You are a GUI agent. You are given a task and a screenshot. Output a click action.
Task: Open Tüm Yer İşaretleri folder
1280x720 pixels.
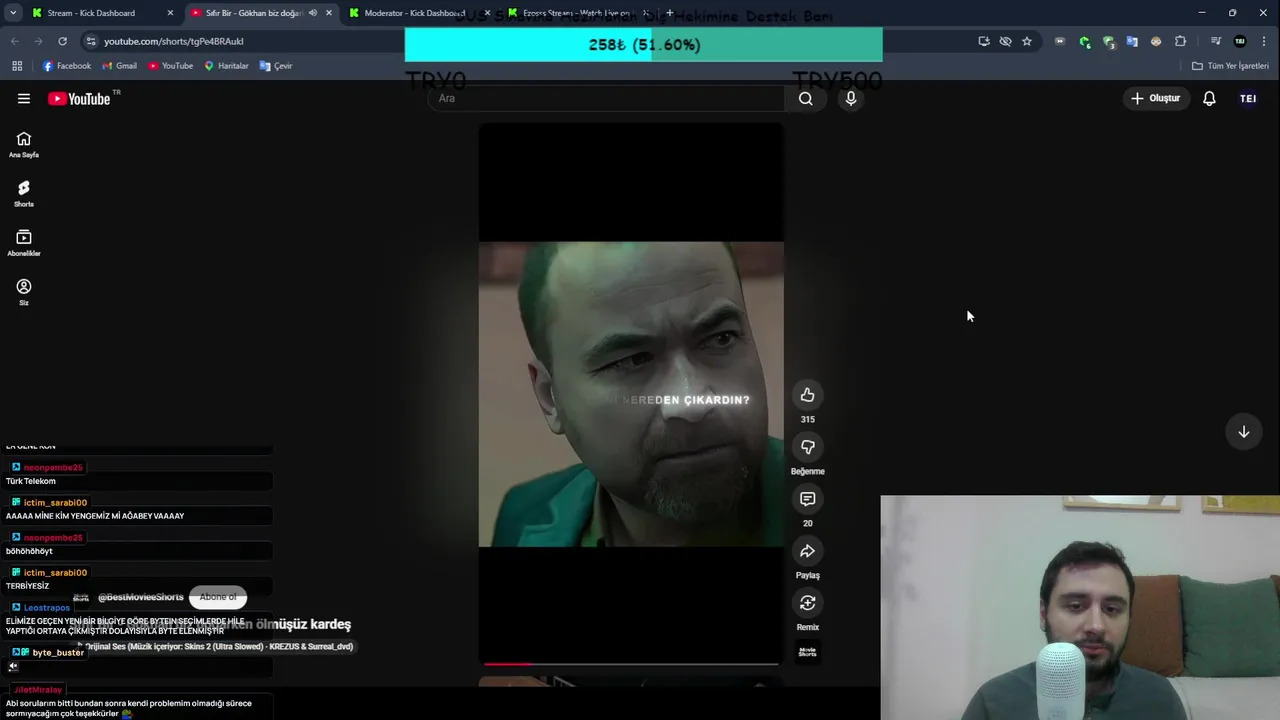pyautogui.click(x=1230, y=66)
